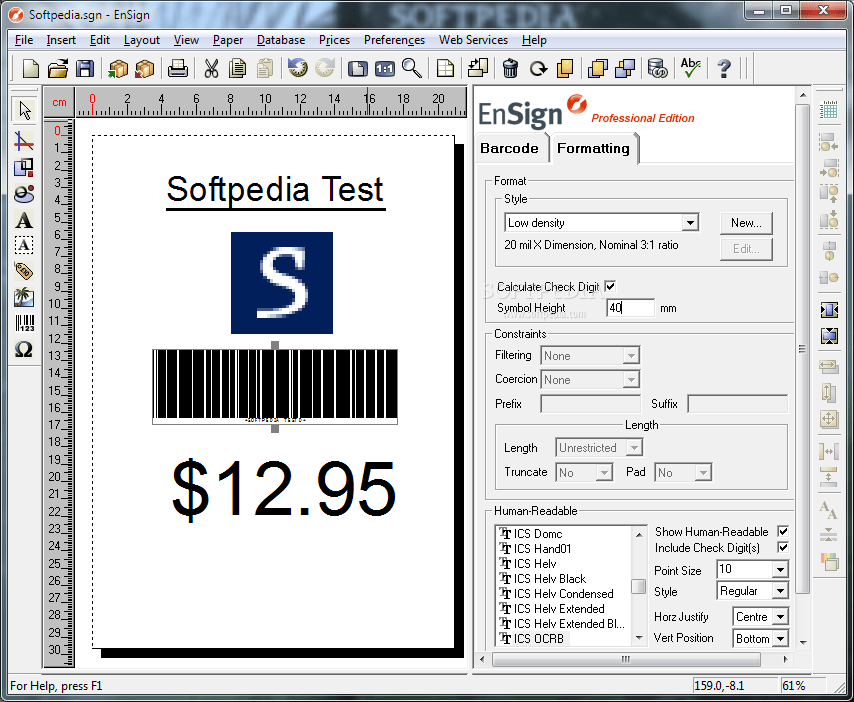Viewport: 854px width, 702px height.
Task: Open the Low density style dropdown
Action: click(x=690, y=222)
